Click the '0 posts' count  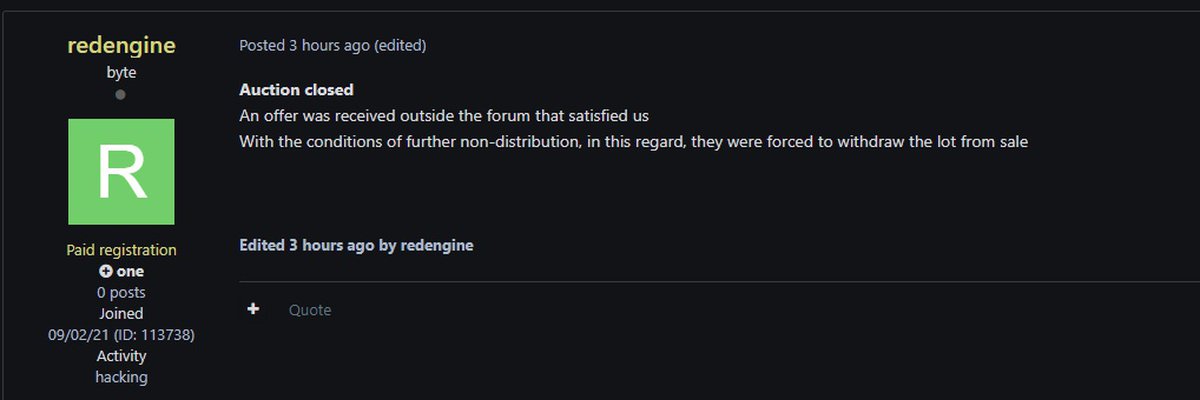[121, 292]
